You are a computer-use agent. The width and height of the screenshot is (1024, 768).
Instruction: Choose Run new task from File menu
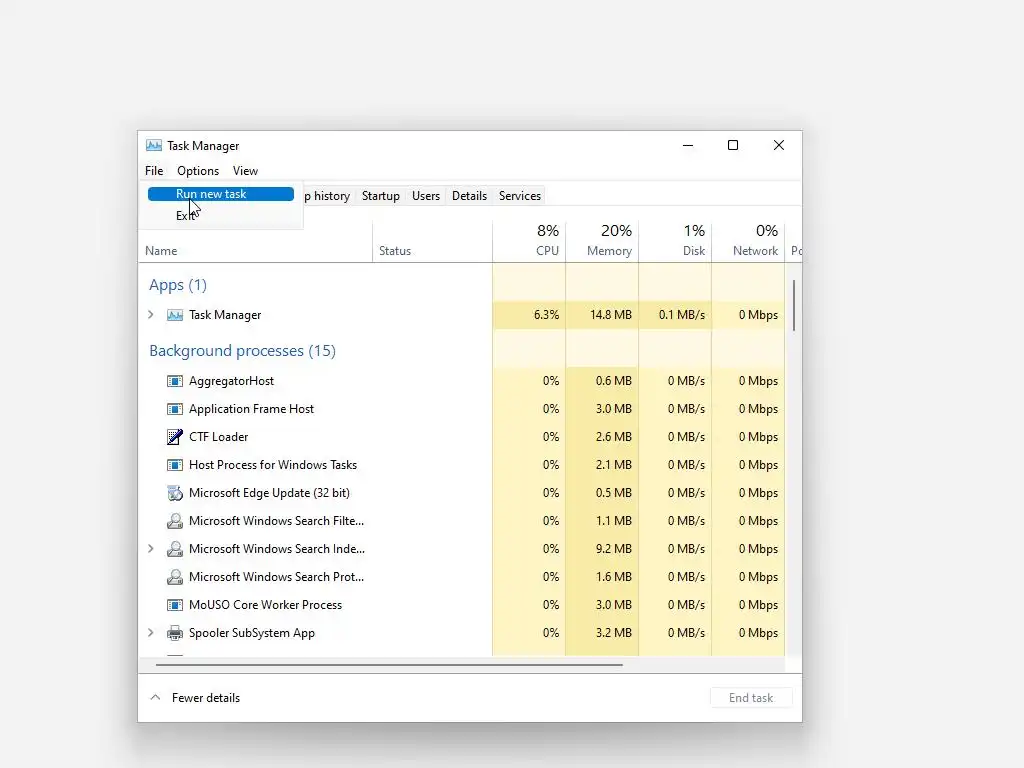221,194
